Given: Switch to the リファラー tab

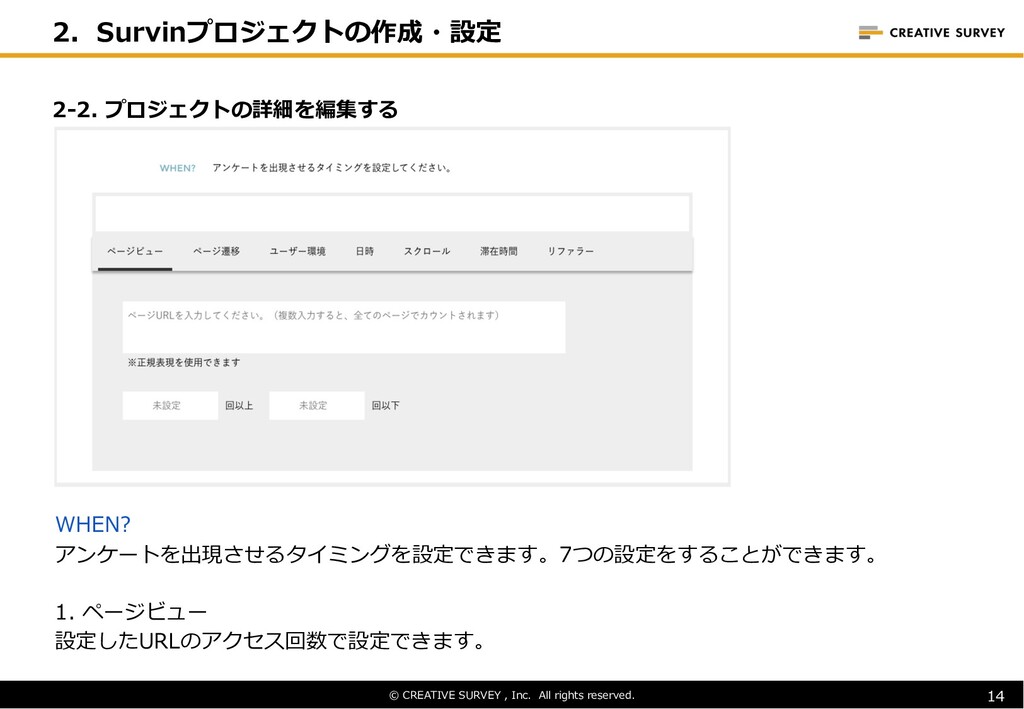Looking at the screenshot, I should pyautogui.click(x=570, y=251).
